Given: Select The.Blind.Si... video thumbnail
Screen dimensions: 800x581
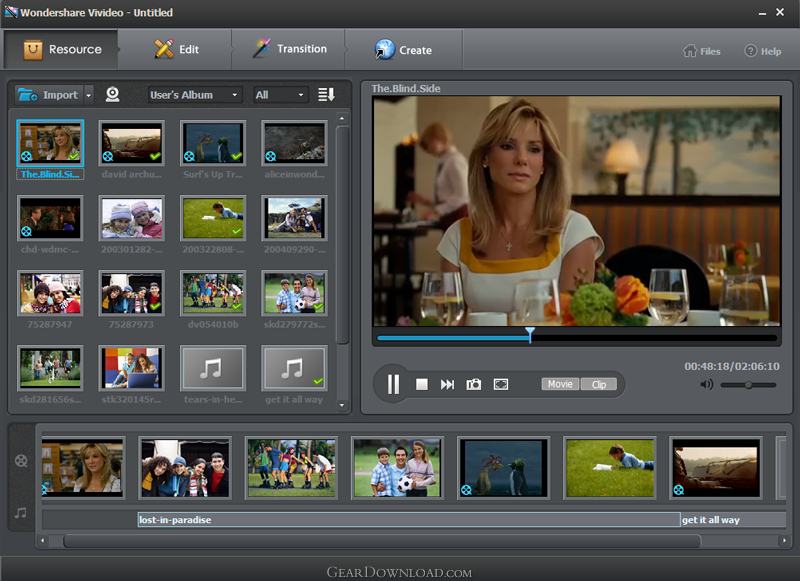Looking at the screenshot, I should 50,143.
